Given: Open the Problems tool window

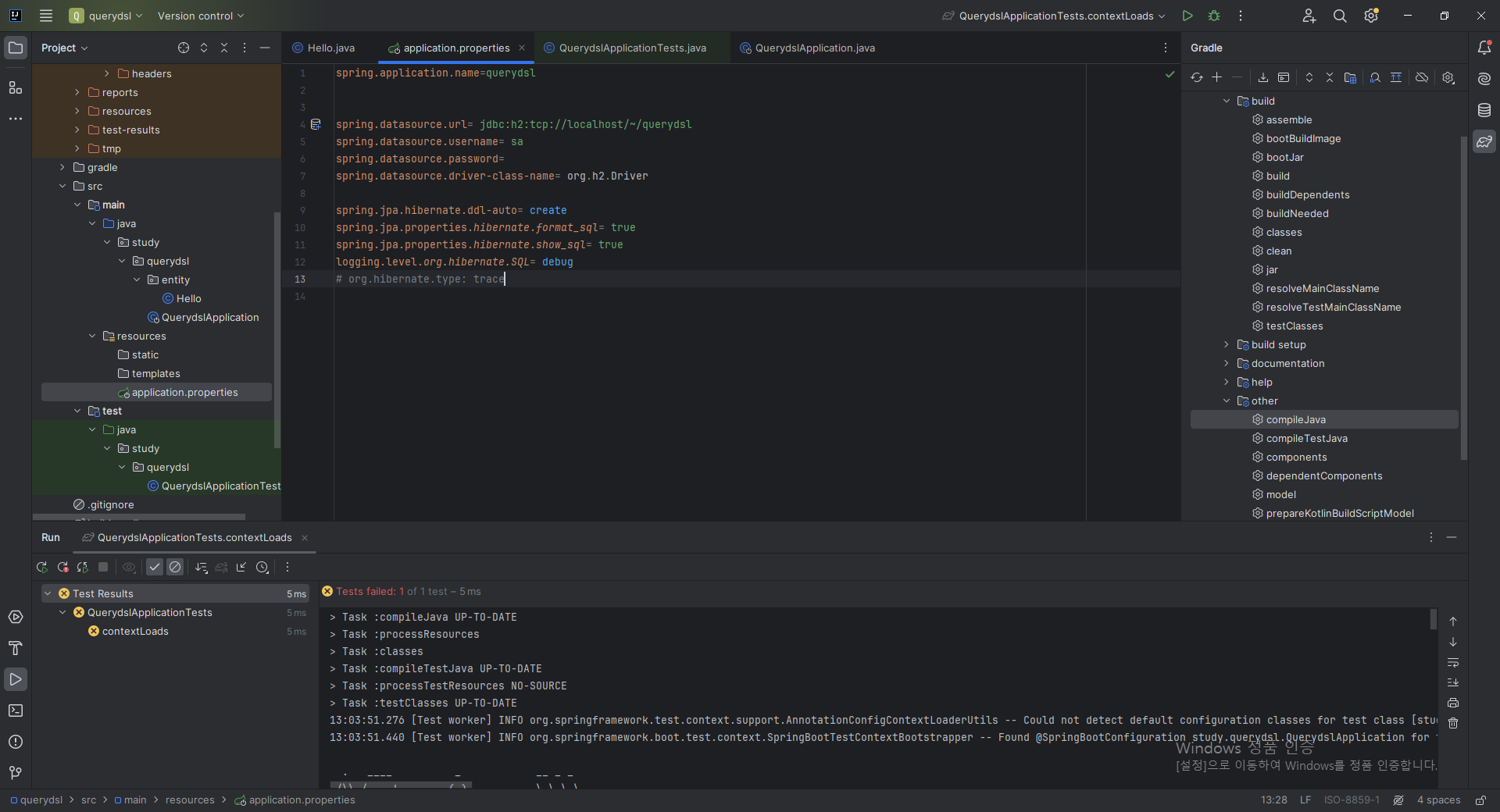Looking at the screenshot, I should pyautogui.click(x=16, y=742).
